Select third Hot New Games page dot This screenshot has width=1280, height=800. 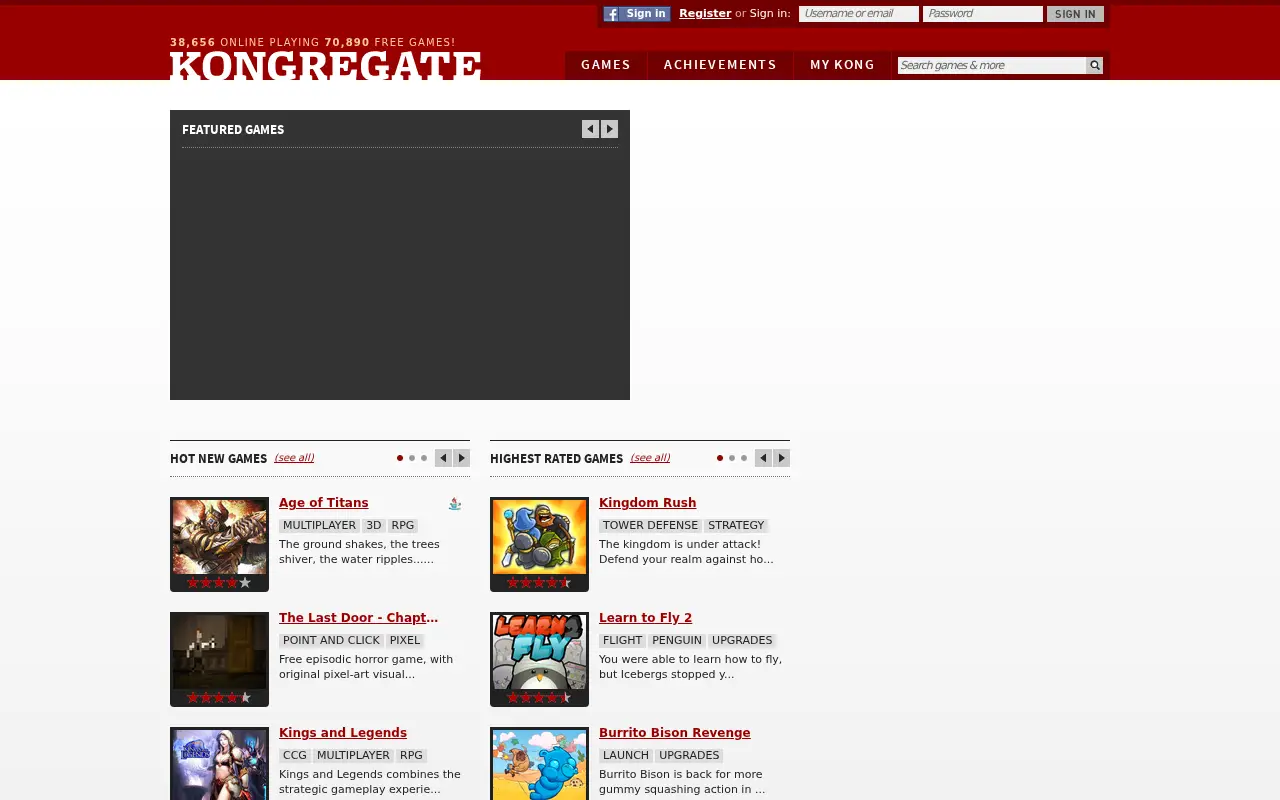point(424,458)
